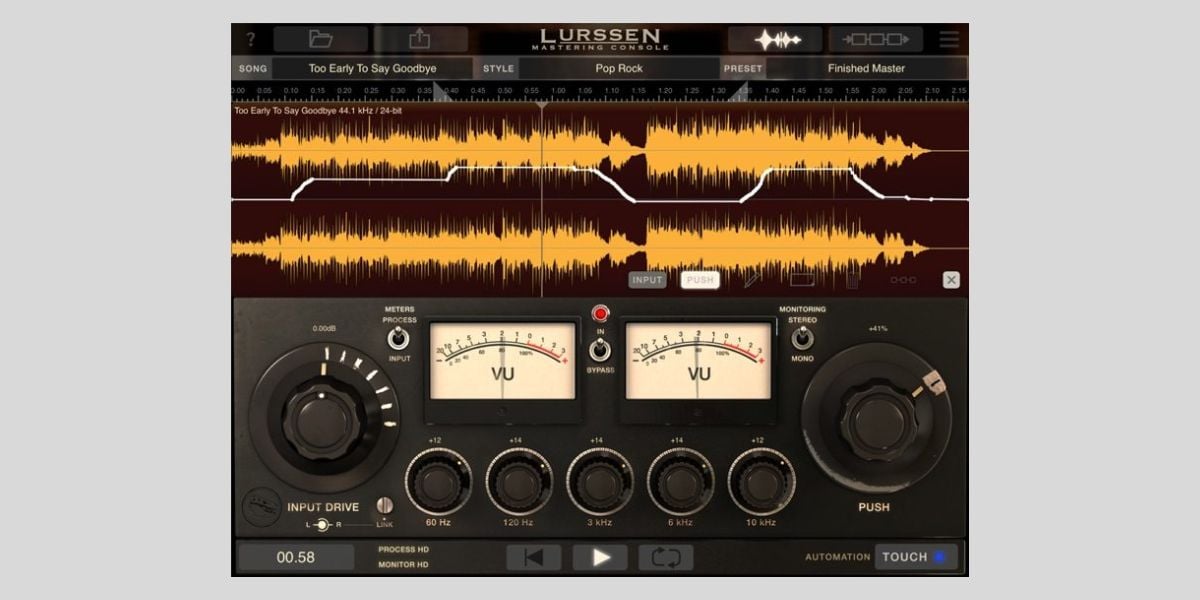Play the track
The height and width of the screenshot is (600, 1200).
coord(601,557)
